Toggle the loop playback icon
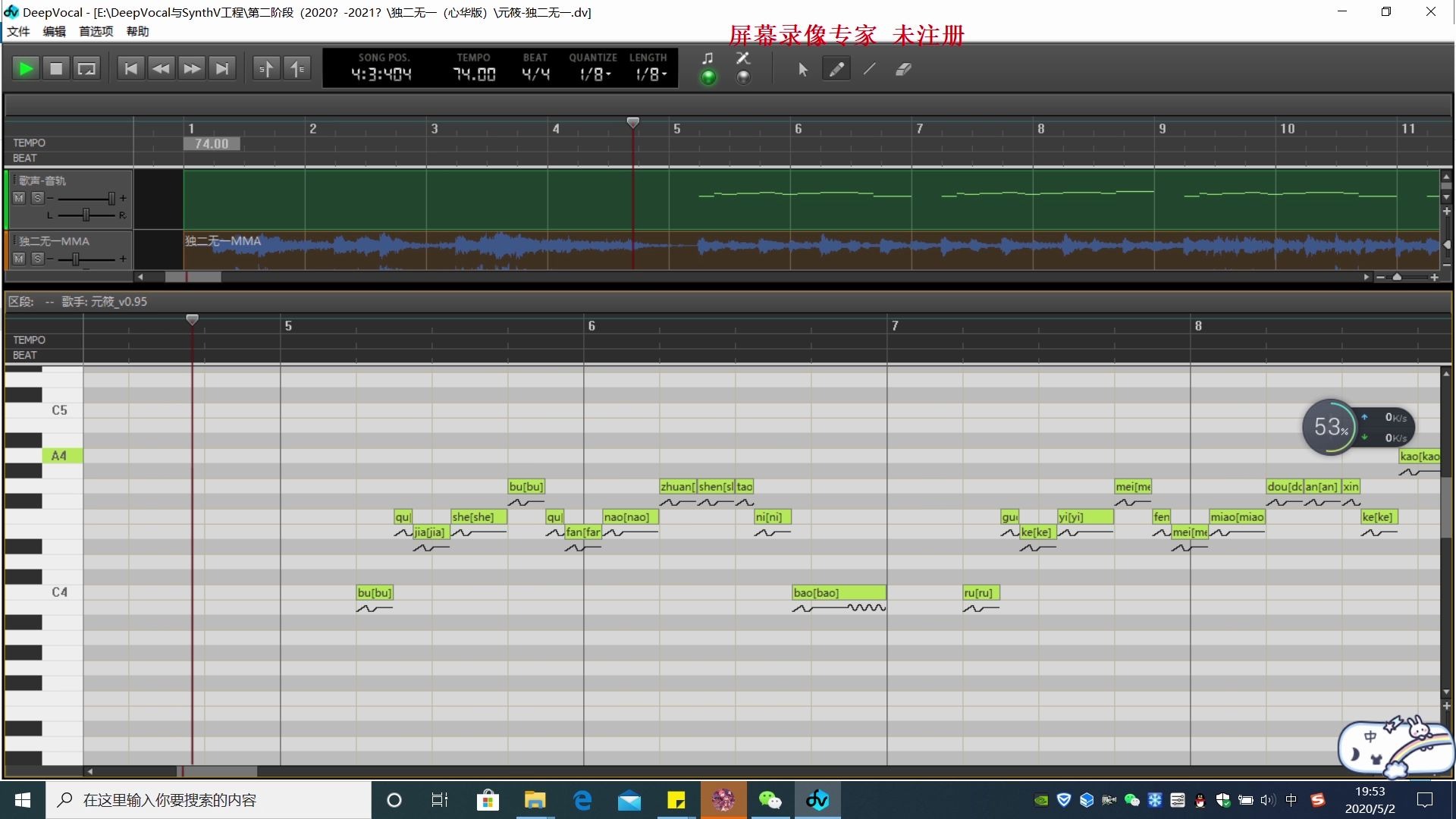The width and height of the screenshot is (1456, 819). coord(86,69)
